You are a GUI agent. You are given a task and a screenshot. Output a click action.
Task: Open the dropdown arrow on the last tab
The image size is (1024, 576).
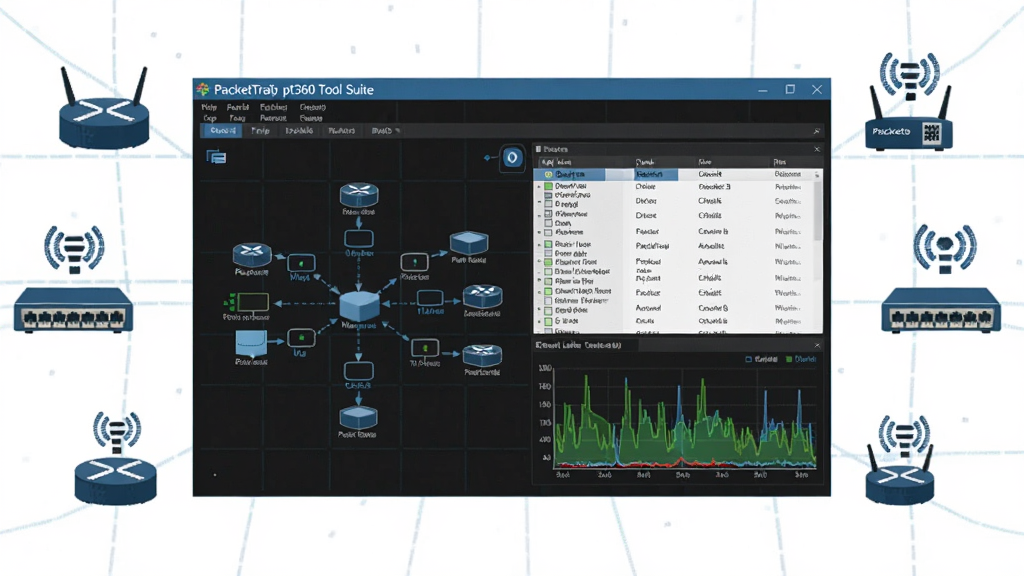pos(398,131)
